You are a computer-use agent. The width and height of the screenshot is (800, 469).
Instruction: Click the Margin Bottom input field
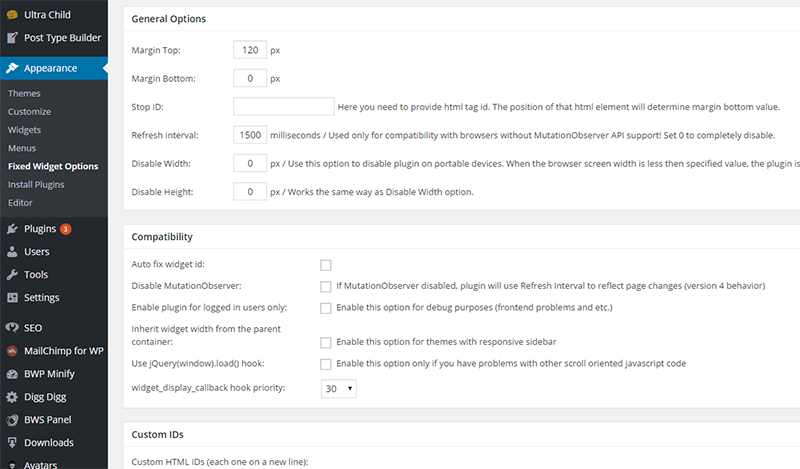pos(250,79)
